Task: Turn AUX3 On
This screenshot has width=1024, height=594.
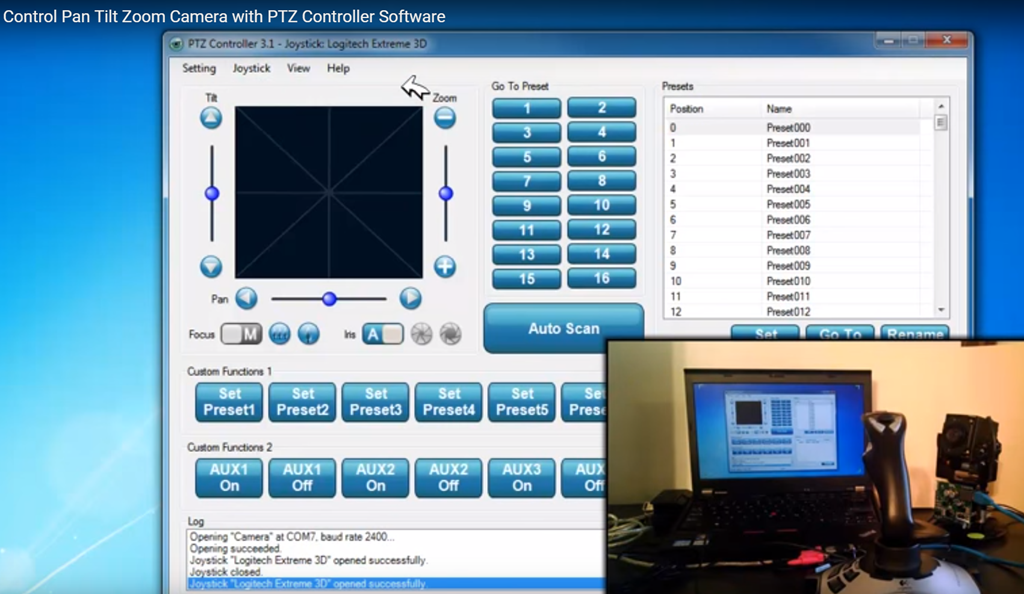Action: pyautogui.click(x=522, y=478)
